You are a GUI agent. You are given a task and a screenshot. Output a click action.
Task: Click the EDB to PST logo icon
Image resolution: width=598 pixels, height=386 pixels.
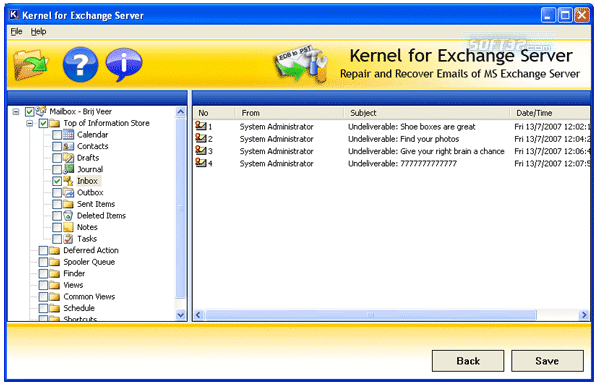[x=301, y=64]
